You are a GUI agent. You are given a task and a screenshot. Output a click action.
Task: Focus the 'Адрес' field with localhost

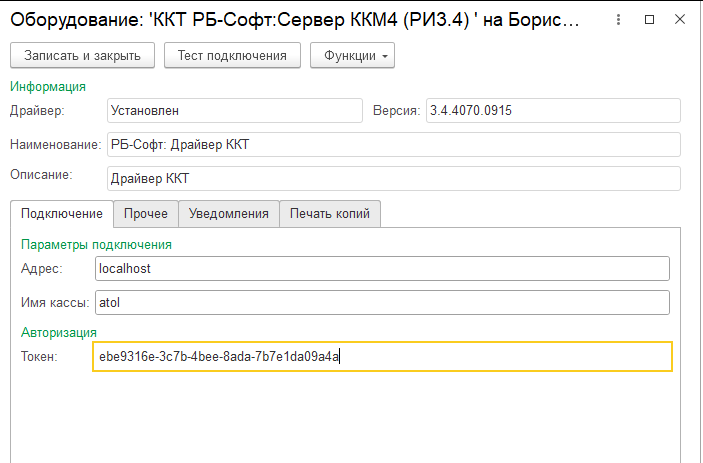(x=382, y=268)
